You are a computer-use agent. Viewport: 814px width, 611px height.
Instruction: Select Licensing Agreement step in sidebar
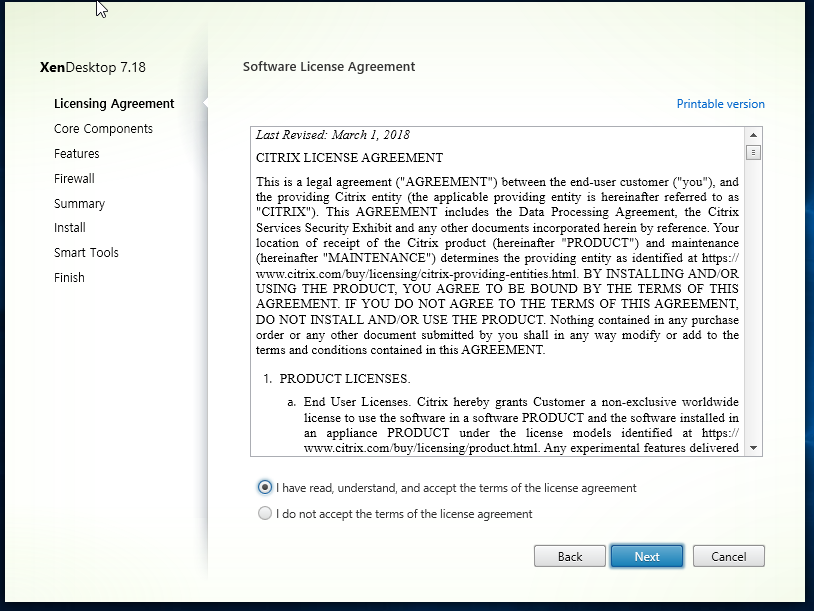[114, 104]
